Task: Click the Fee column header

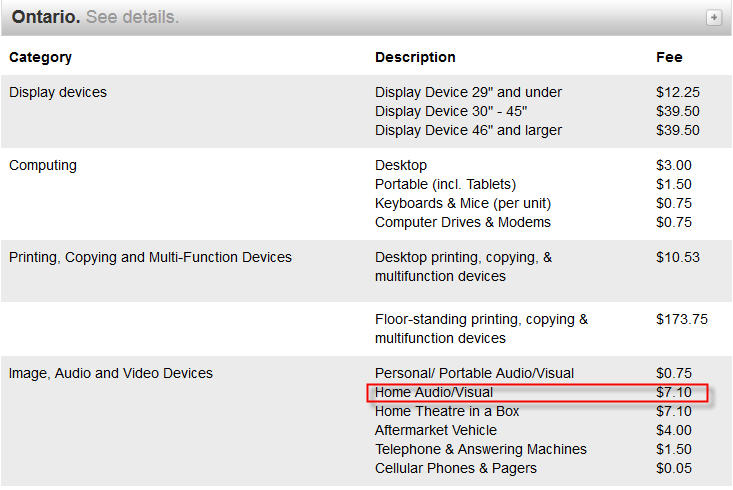Action: pos(669,57)
